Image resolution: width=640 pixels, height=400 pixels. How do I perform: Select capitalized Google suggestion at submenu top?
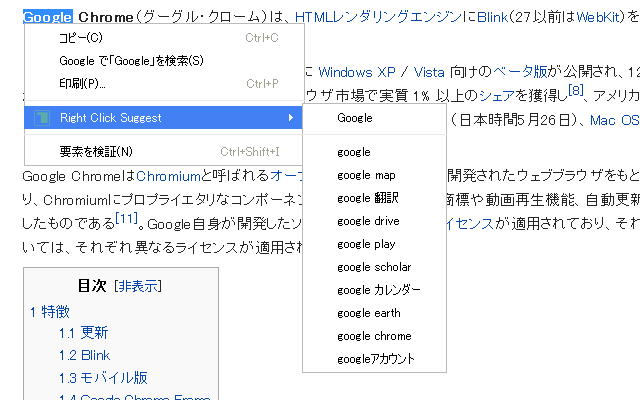coord(374,118)
